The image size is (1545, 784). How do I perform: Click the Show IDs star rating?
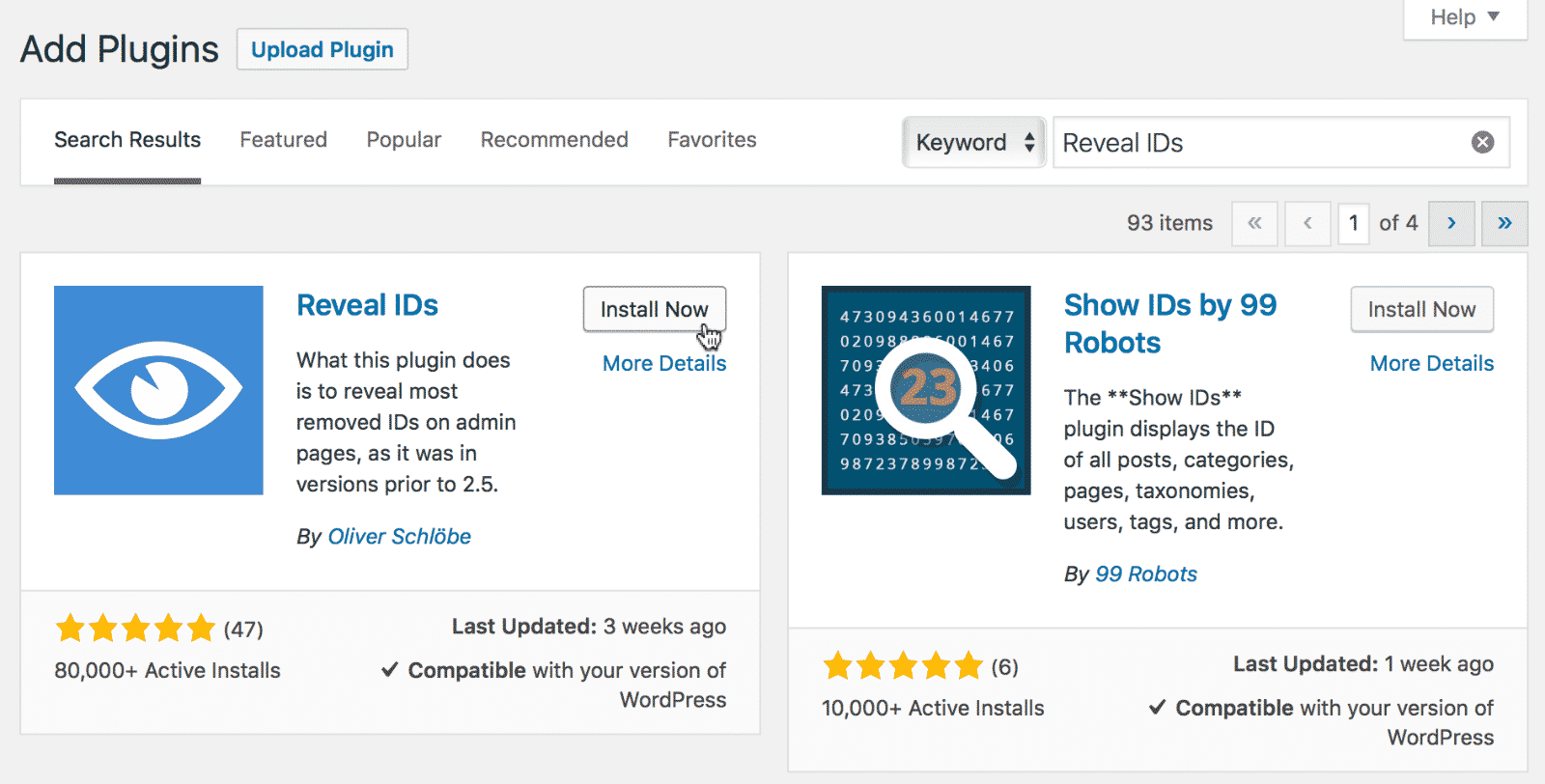pos(903,666)
